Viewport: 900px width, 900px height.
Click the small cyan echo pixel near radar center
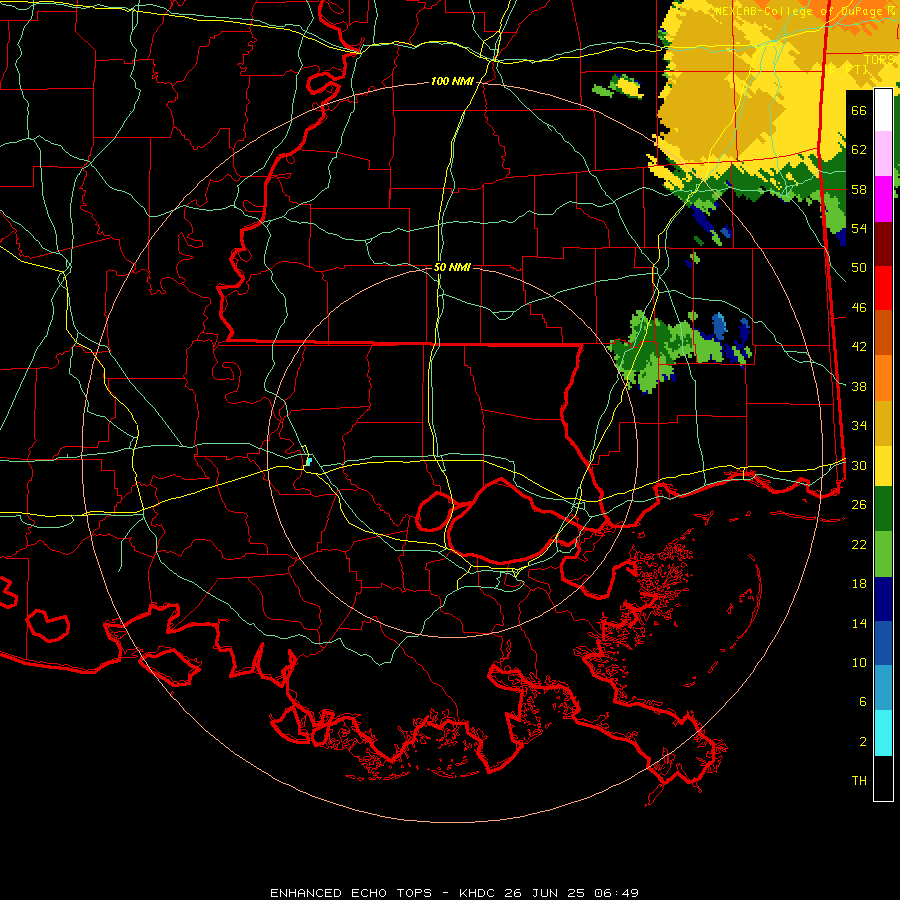[x=309, y=461]
